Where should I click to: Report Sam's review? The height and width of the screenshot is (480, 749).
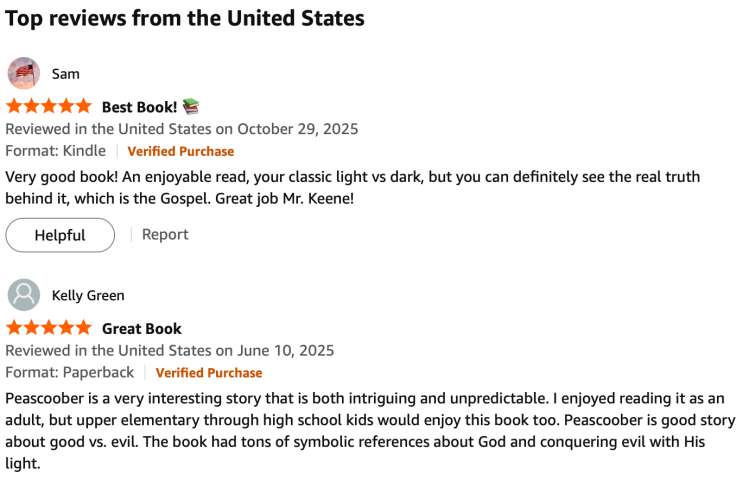165,234
